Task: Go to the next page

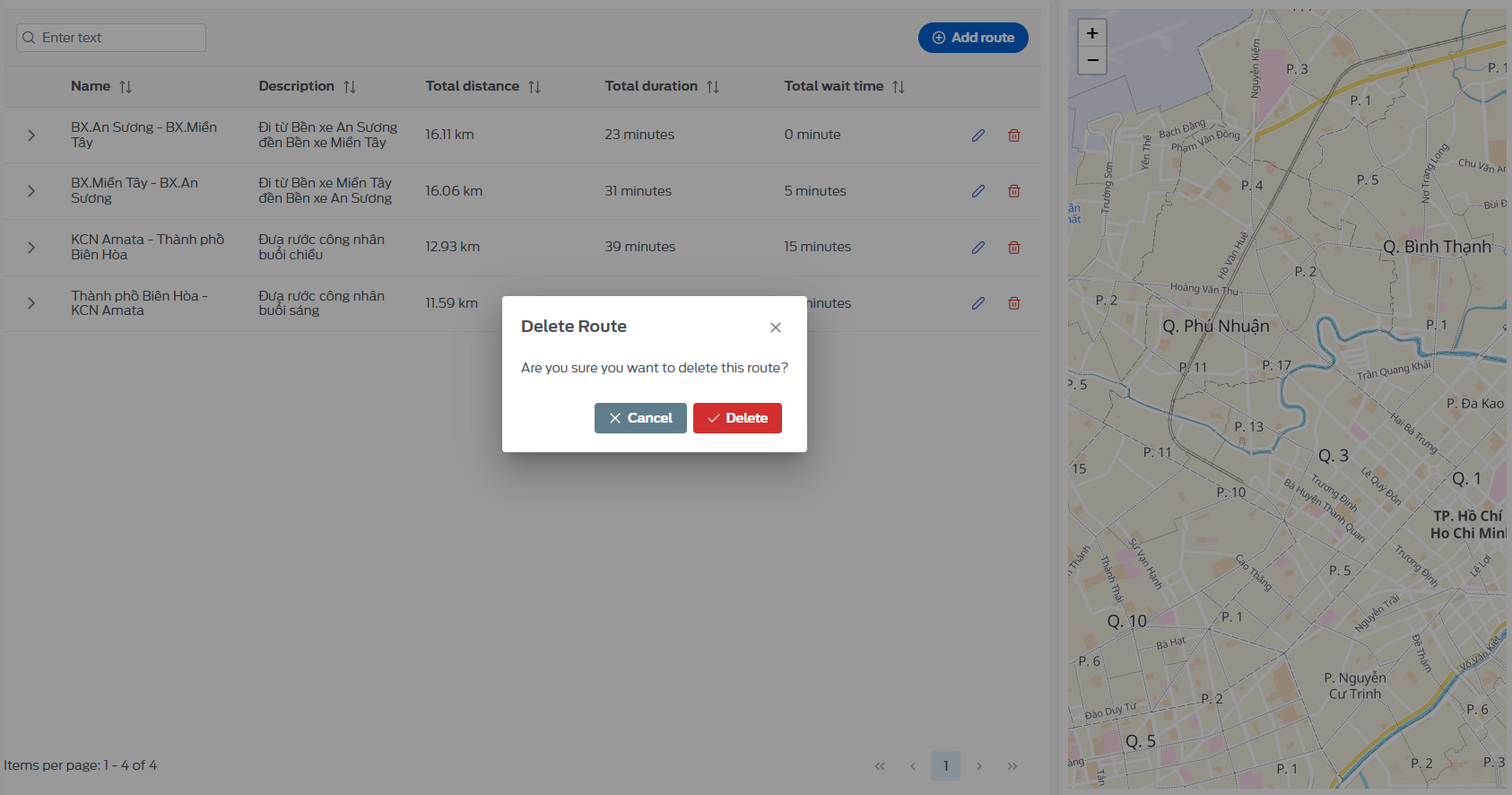Action: 979,766
